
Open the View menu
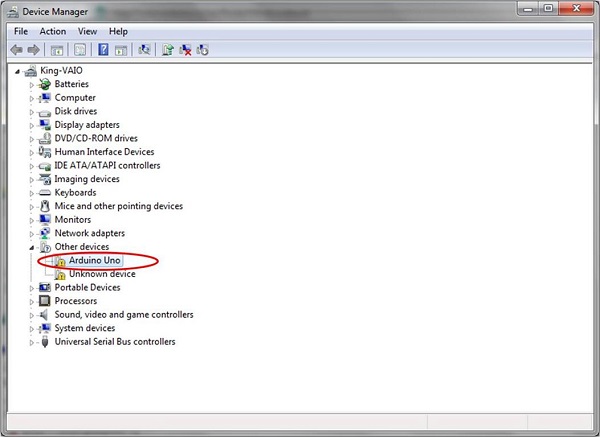[87, 31]
